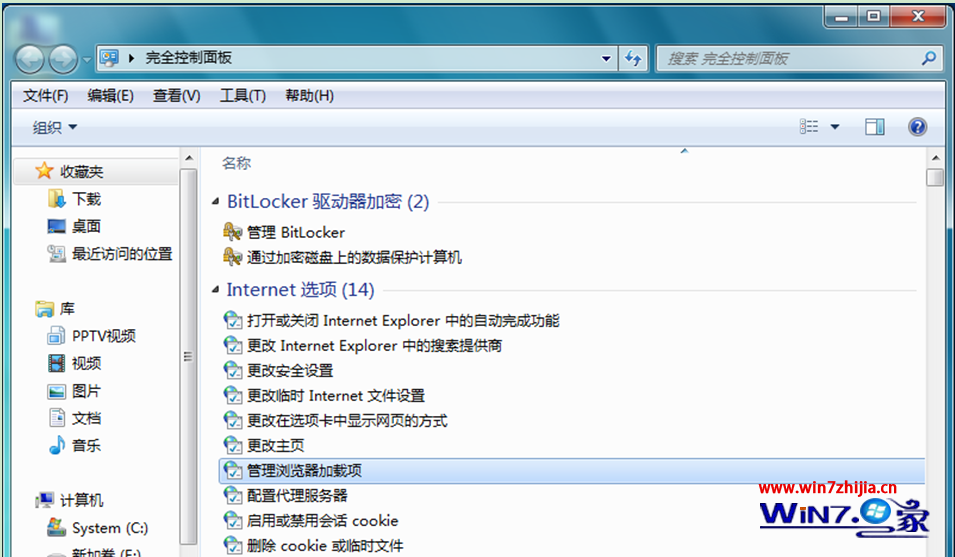Click the navigation pane scroll up arrow
This screenshot has height=557, width=955.
(189, 159)
